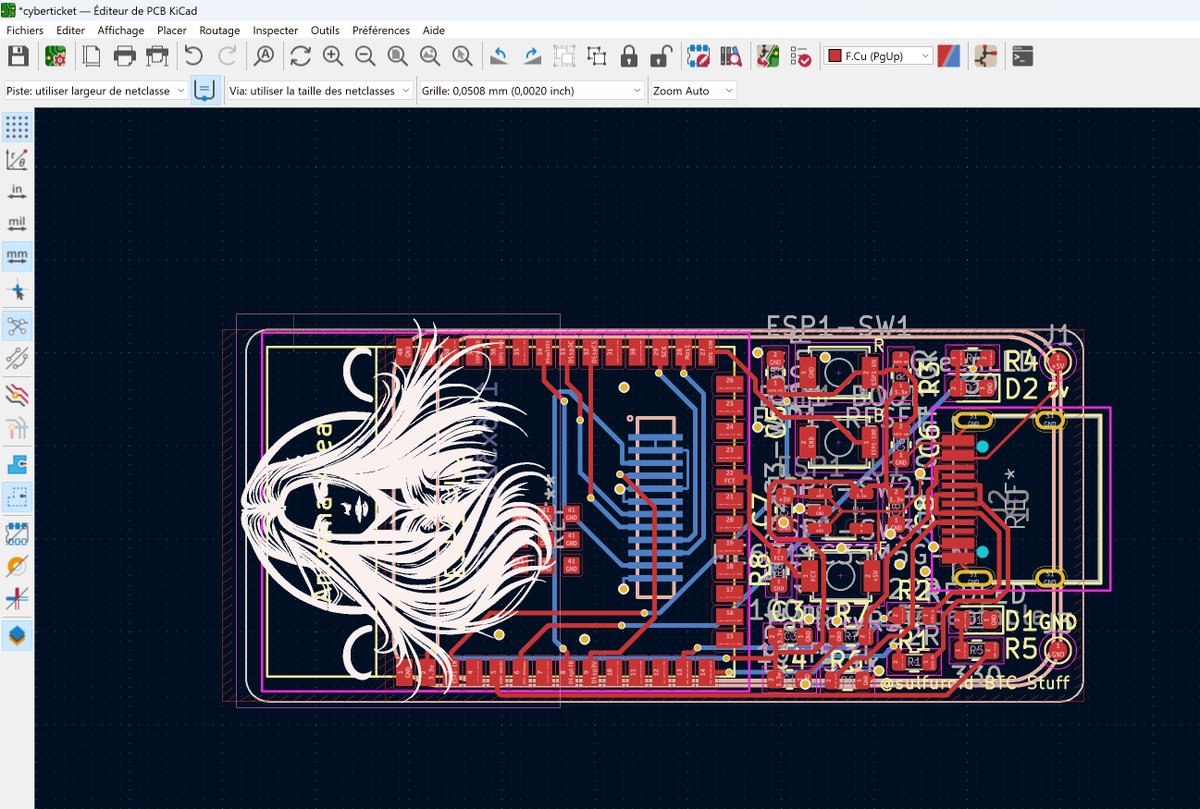Viewport: 1200px width, 809px height.
Task: Toggle grid display on canvas
Action: pyautogui.click(x=17, y=127)
